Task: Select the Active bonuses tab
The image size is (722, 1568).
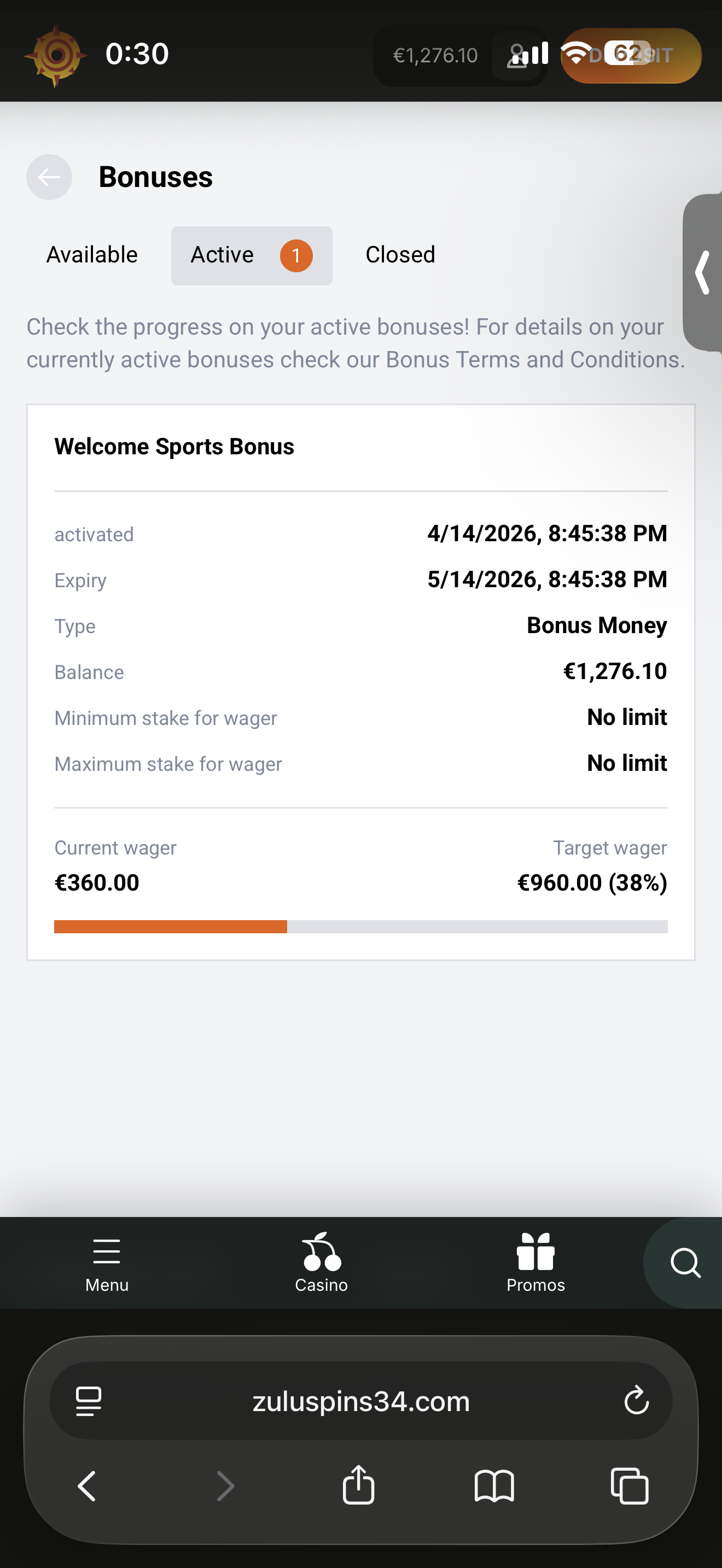Action: (x=251, y=255)
